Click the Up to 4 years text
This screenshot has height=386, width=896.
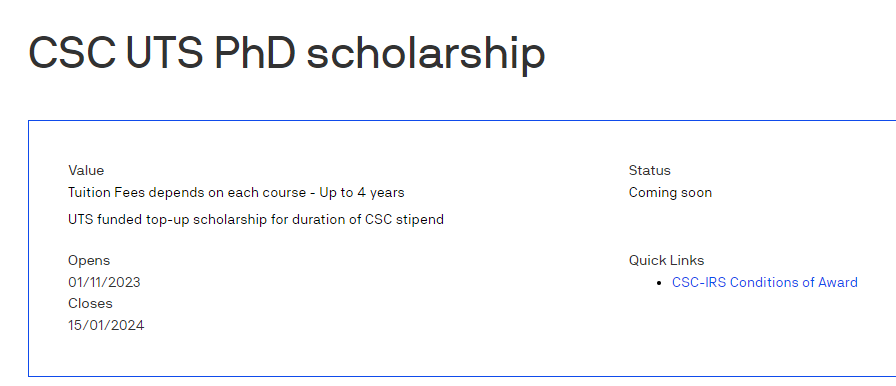pyautogui.click(x=362, y=192)
